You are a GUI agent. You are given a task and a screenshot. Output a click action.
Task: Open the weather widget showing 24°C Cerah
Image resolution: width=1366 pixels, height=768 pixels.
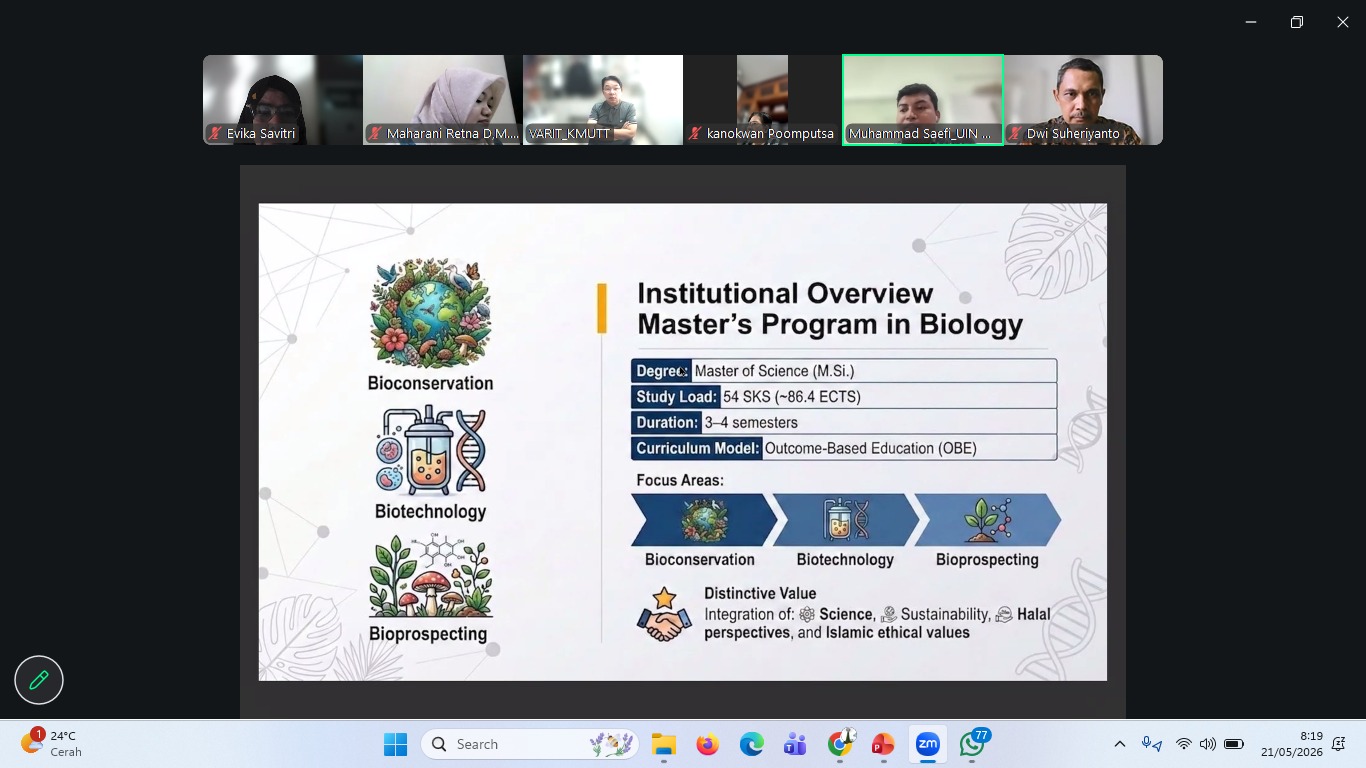[52, 744]
